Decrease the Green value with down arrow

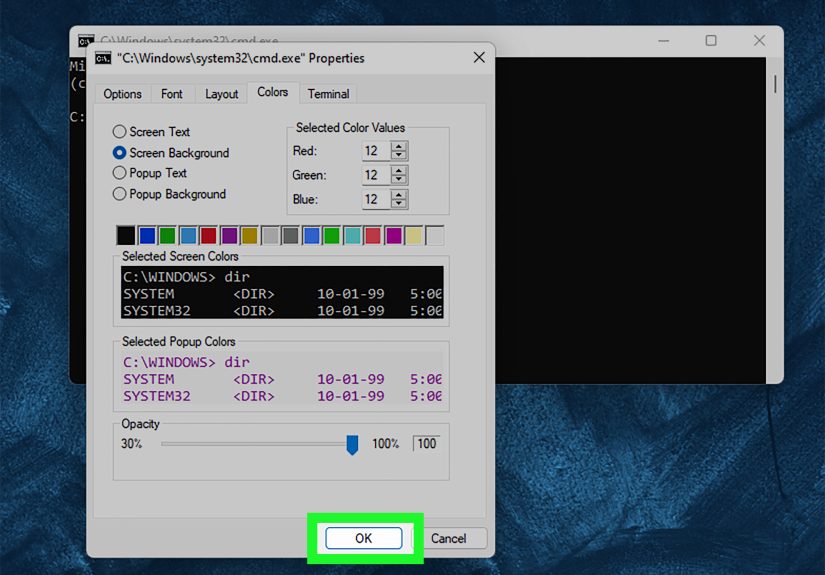[x=399, y=179]
